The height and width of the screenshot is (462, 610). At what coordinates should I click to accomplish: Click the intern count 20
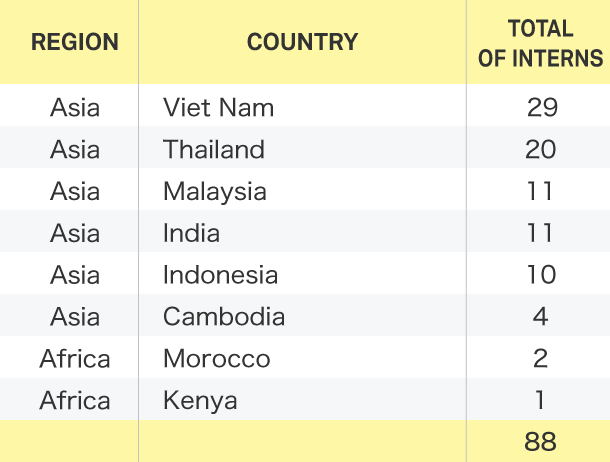[540, 149]
